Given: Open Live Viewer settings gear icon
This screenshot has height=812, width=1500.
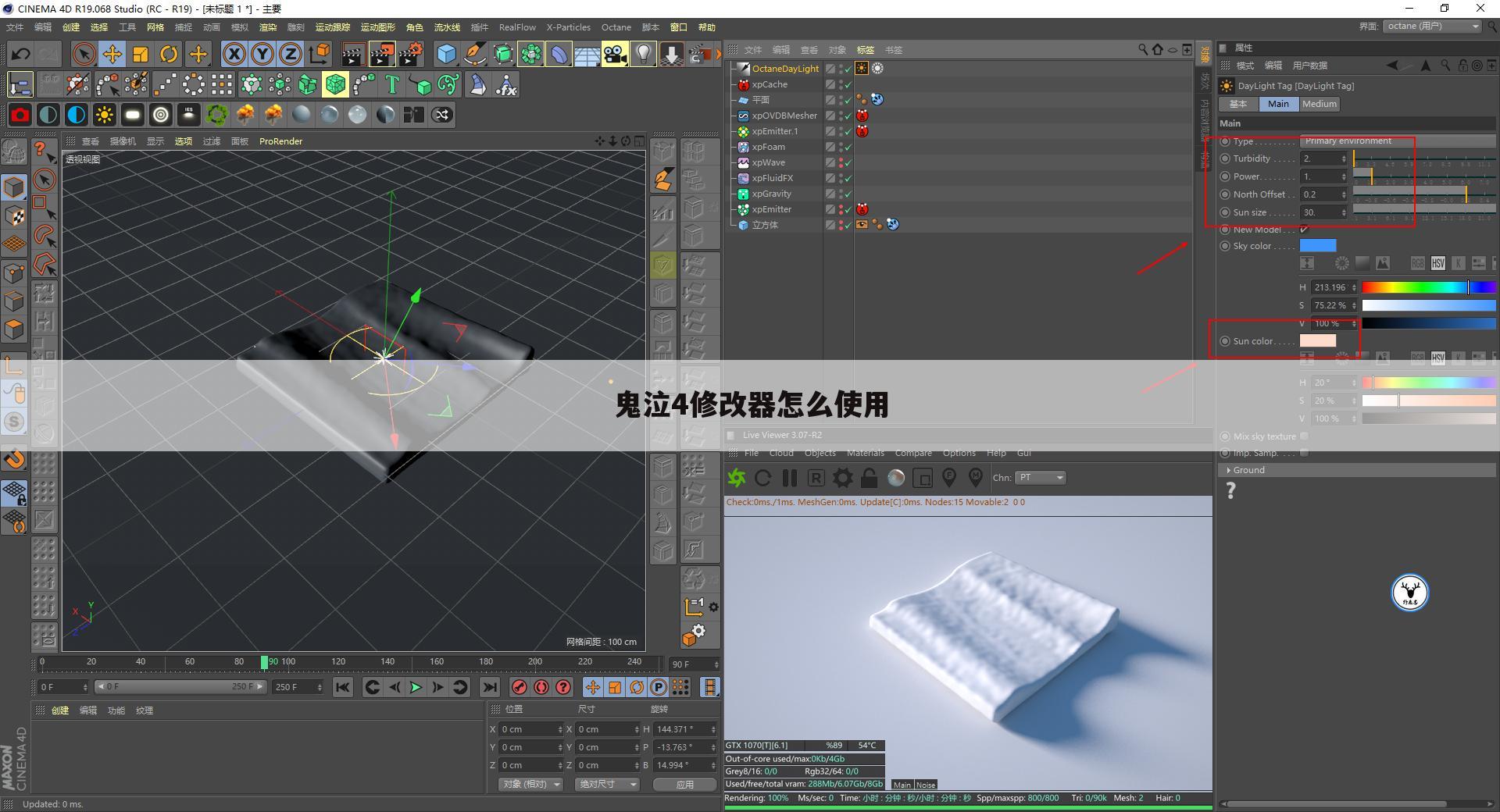Looking at the screenshot, I should (843, 477).
